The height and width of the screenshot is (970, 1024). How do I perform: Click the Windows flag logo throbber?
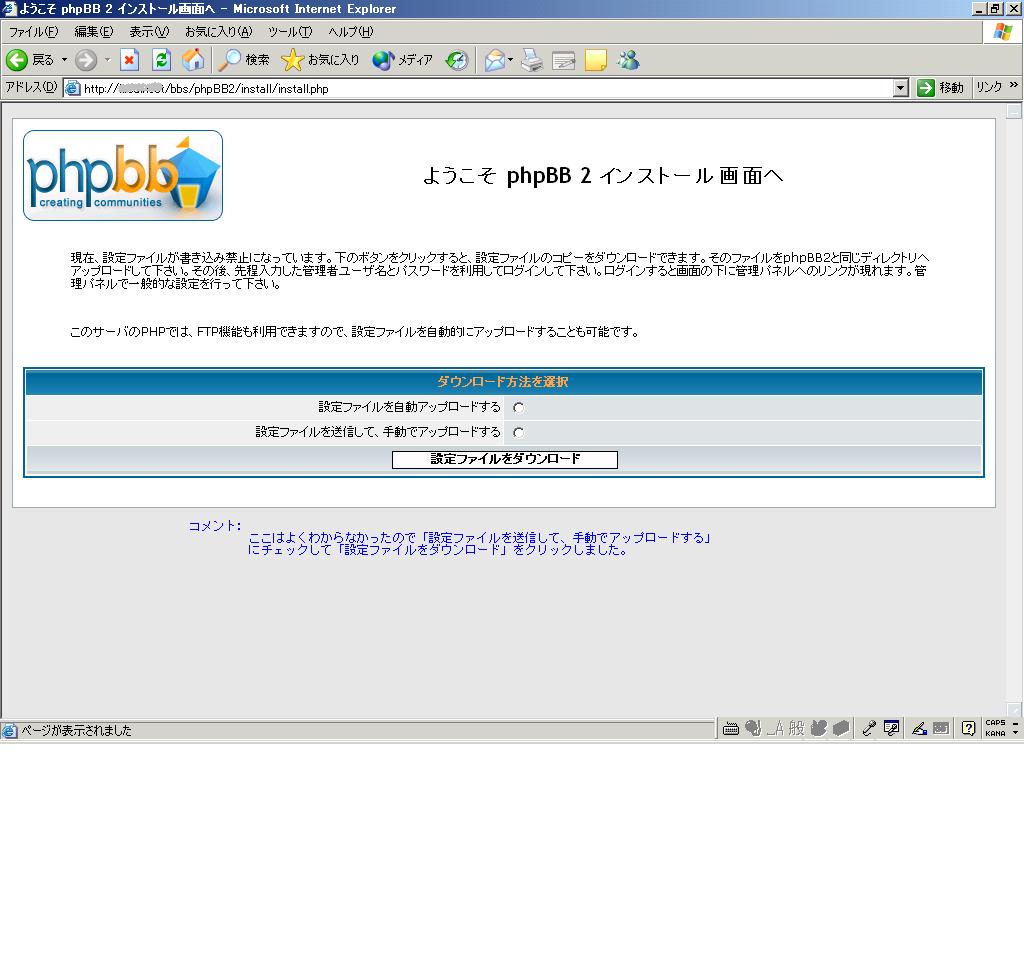click(x=1002, y=32)
